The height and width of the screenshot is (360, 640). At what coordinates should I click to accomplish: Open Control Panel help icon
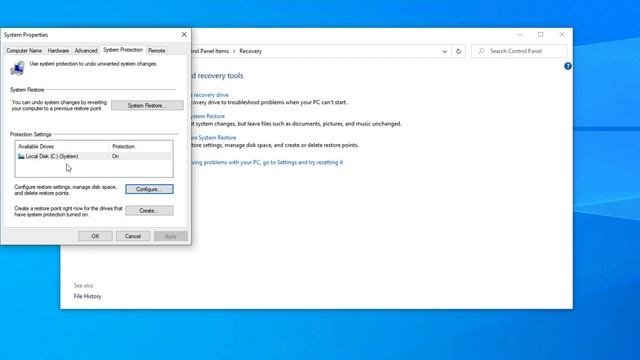(568, 66)
